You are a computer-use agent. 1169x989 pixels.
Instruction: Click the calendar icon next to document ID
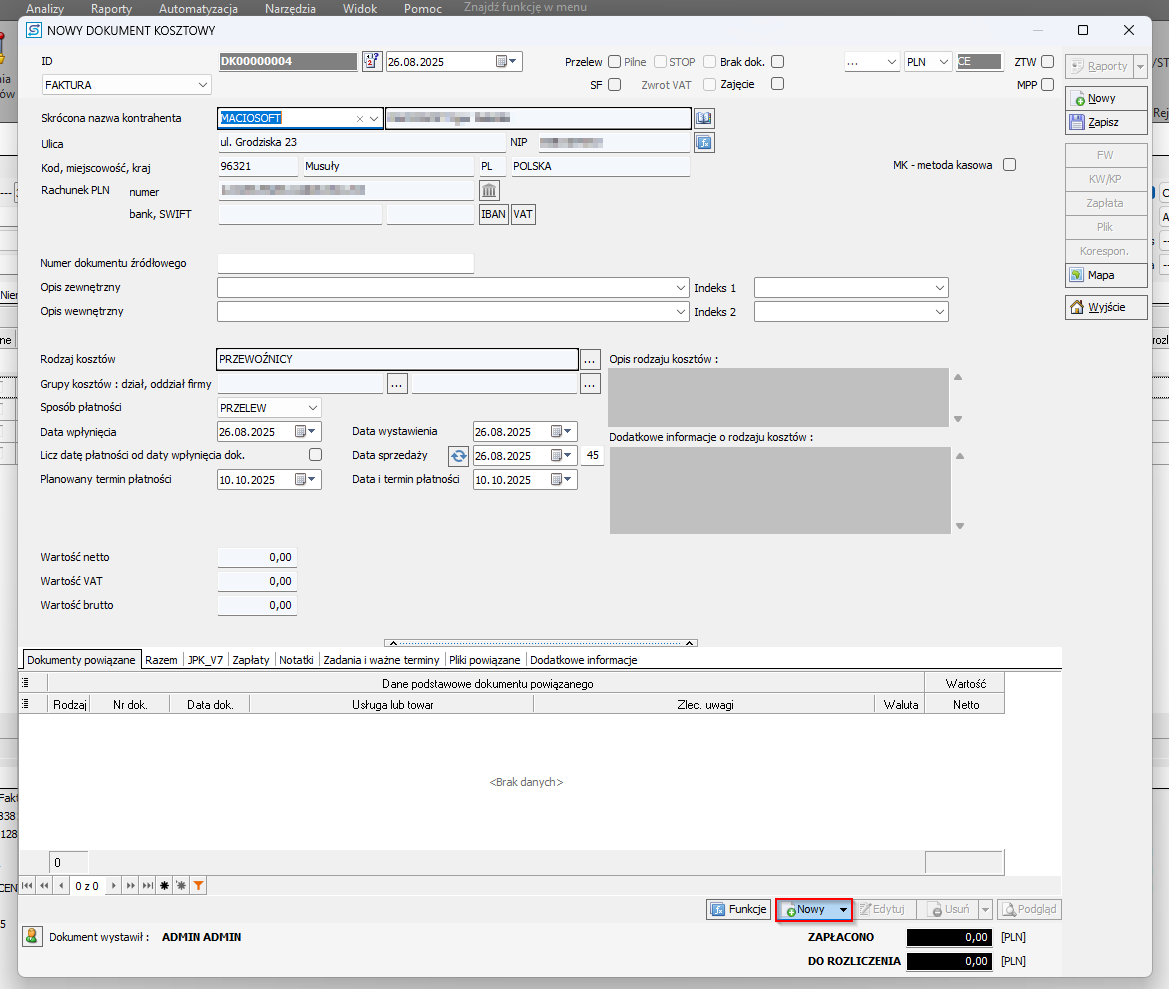[x=372, y=62]
